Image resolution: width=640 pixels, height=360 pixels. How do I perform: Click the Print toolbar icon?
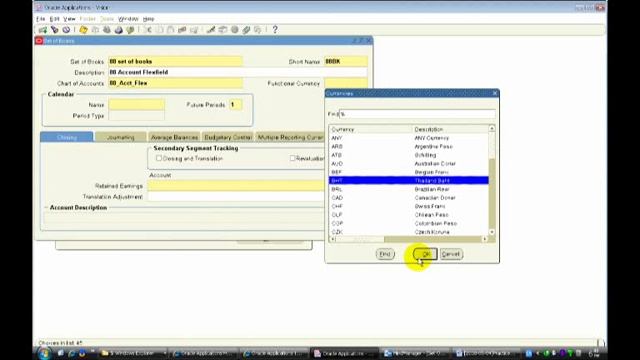(x=119, y=30)
